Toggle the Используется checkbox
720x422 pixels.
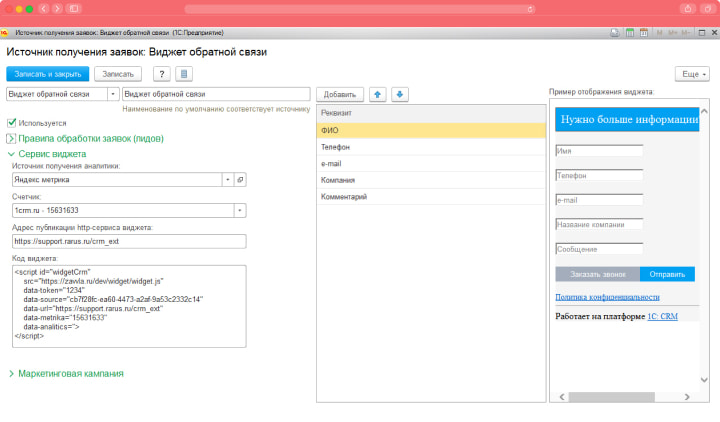(x=11, y=123)
